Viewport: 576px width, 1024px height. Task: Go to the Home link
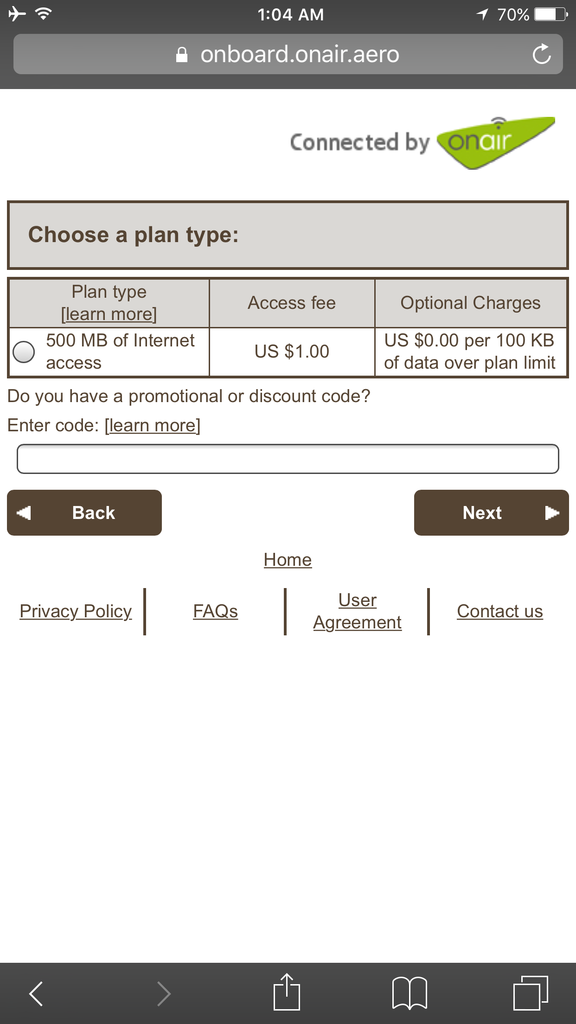287,560
